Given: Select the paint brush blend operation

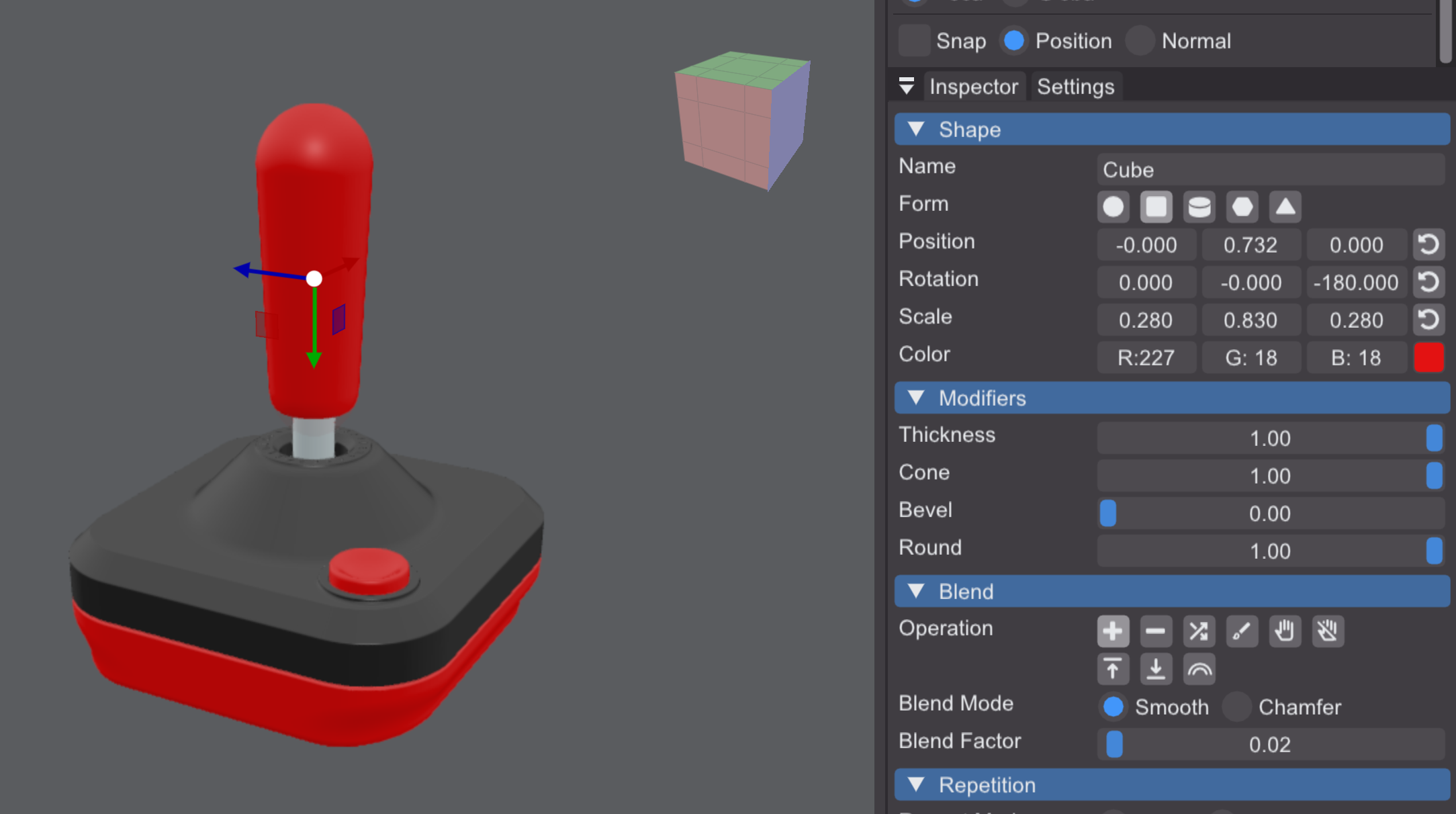Looking at the screenshot, I should tap(1242, 631).
